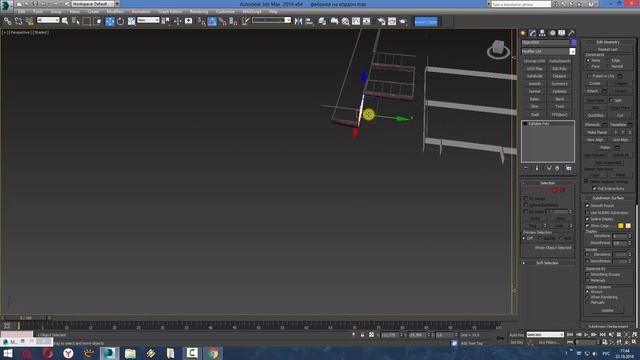Open key filter Selected dropdown
Viewport: 640px width, 360px height.
(545, 335)
